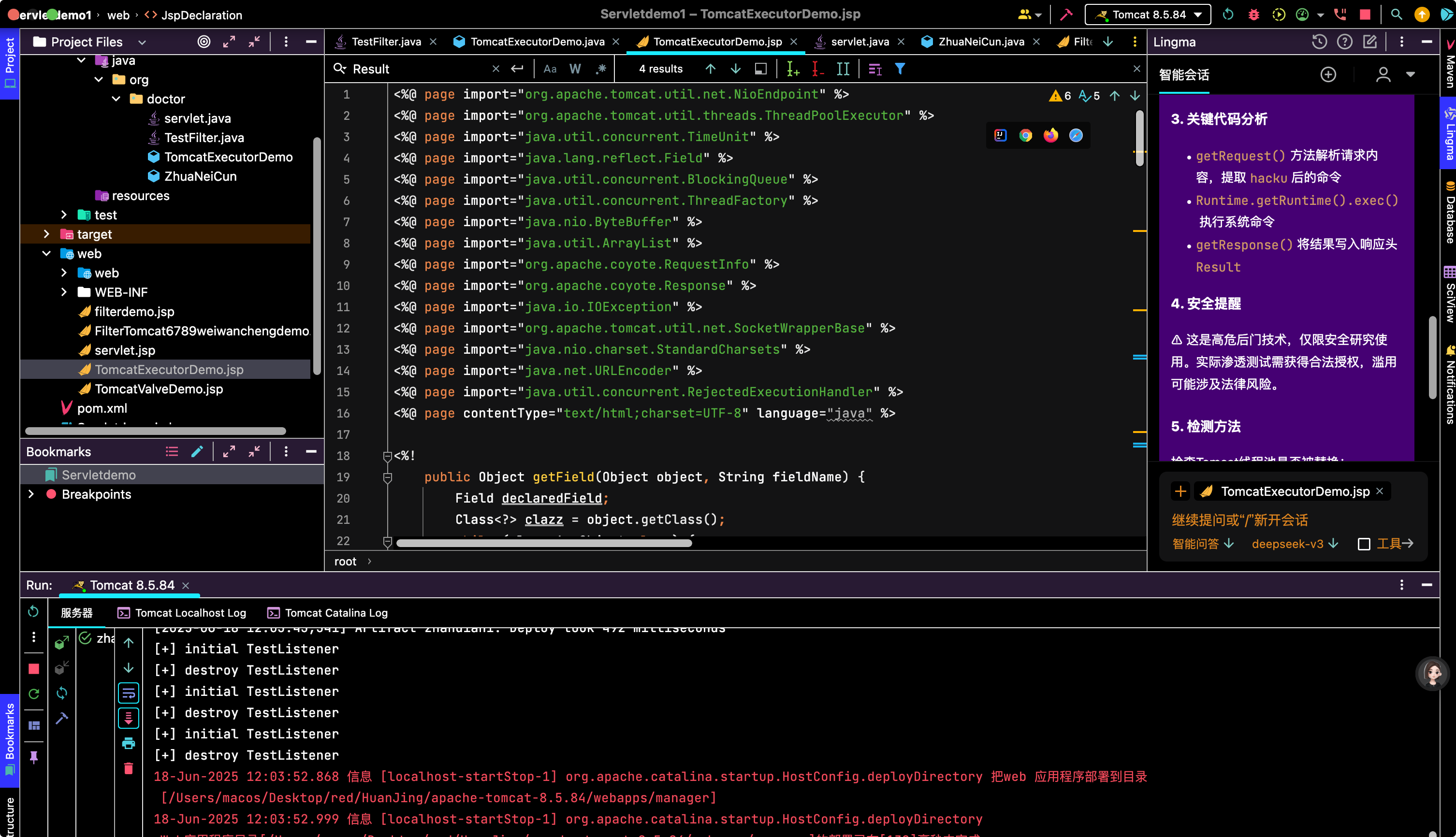Click the Select Opened File target icon

[204, 42]
